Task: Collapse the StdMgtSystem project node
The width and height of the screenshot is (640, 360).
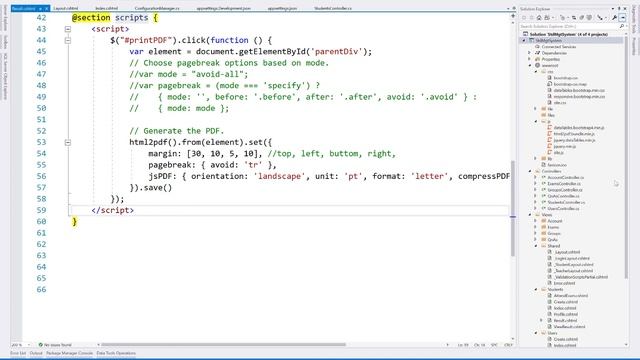Action: pyautogui.click(x=524, y=41)
